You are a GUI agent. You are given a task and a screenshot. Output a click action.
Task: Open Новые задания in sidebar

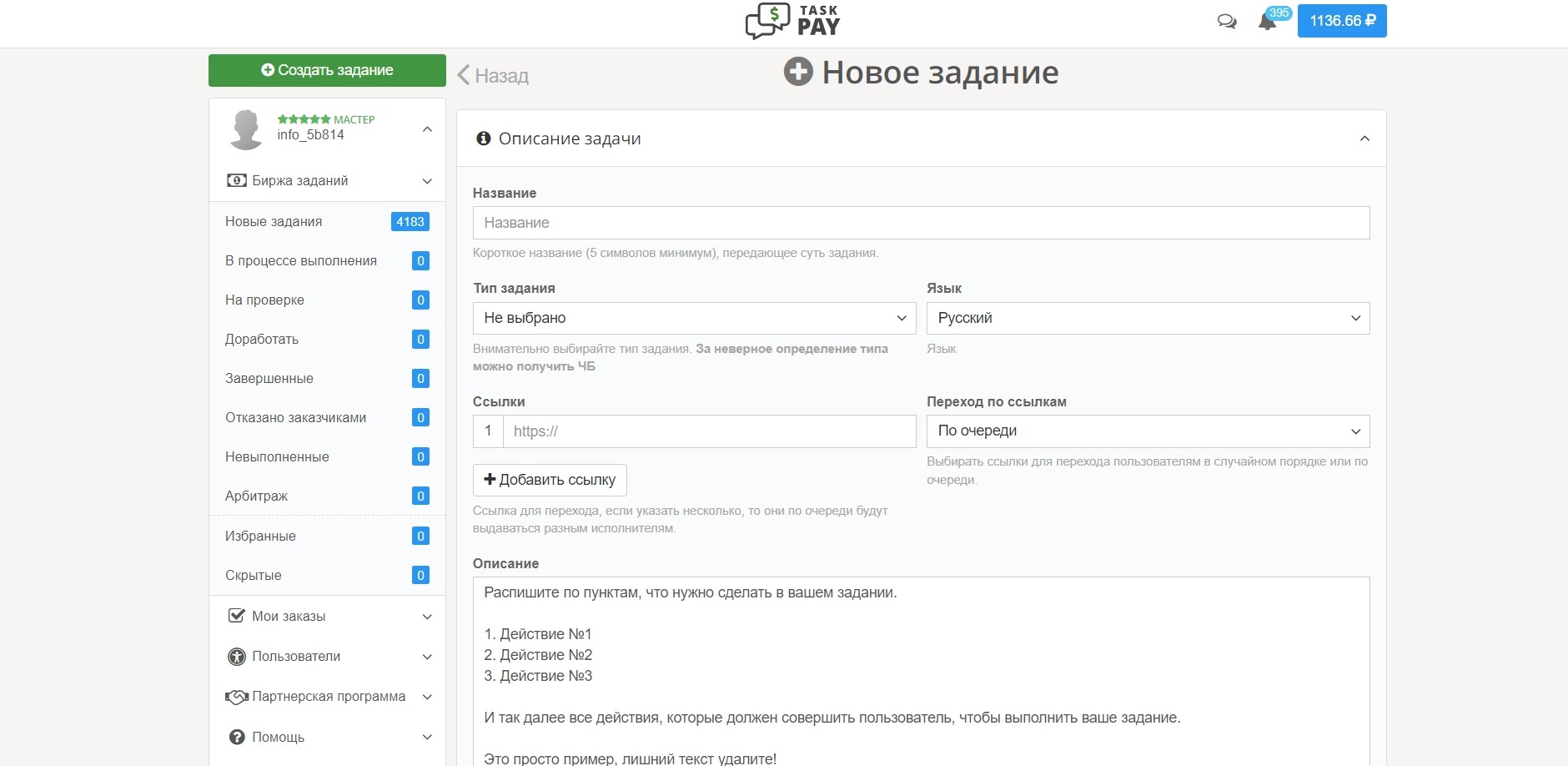(327, 222)
